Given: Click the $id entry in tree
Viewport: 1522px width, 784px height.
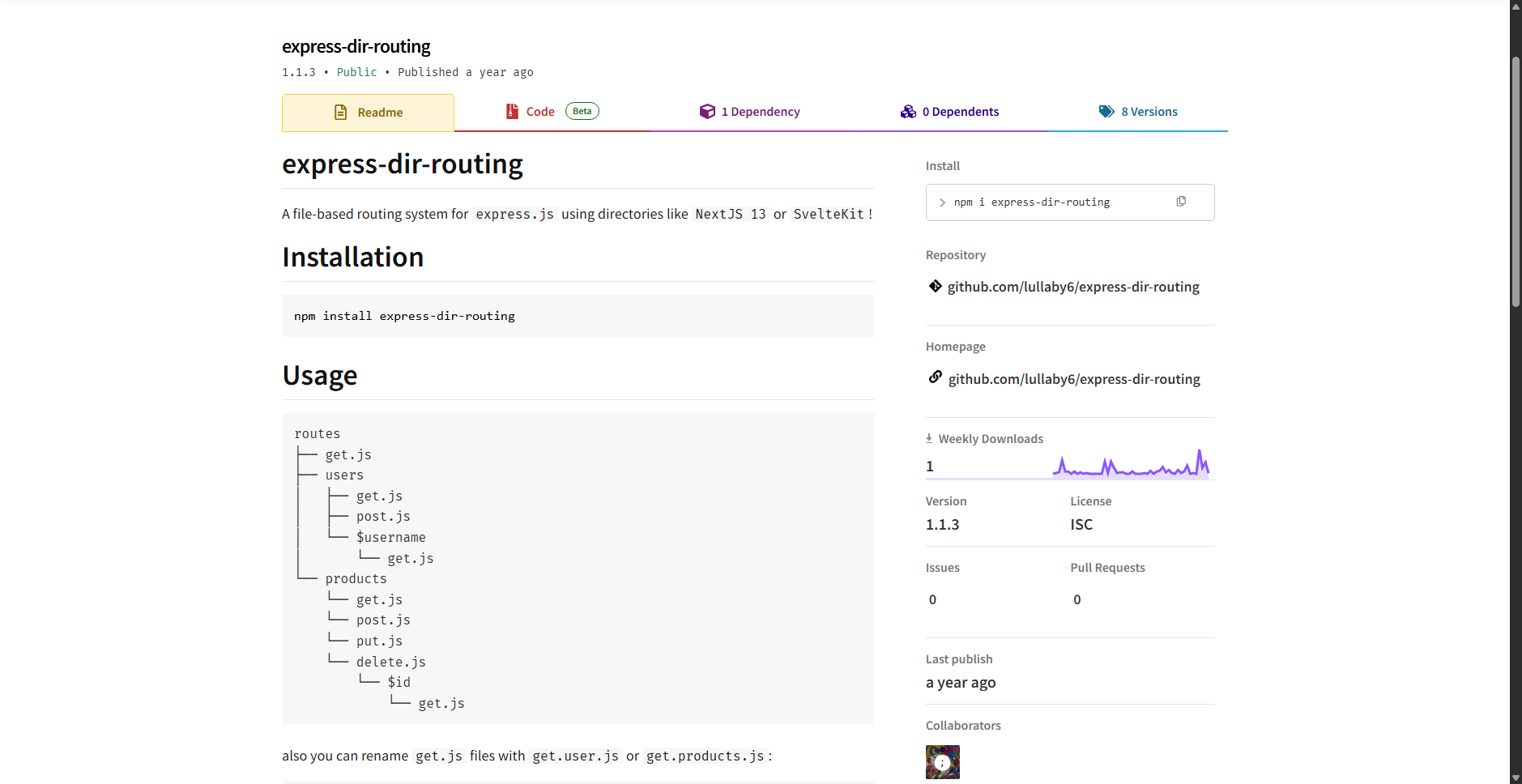Looking at the screenshot, I should tap(399, 683).
